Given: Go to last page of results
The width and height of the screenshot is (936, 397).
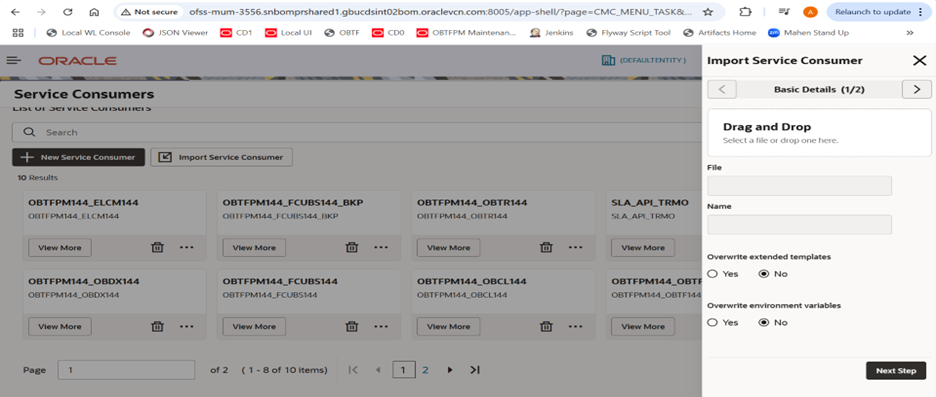Looking at the screenshot, I should tap(475, 370).
